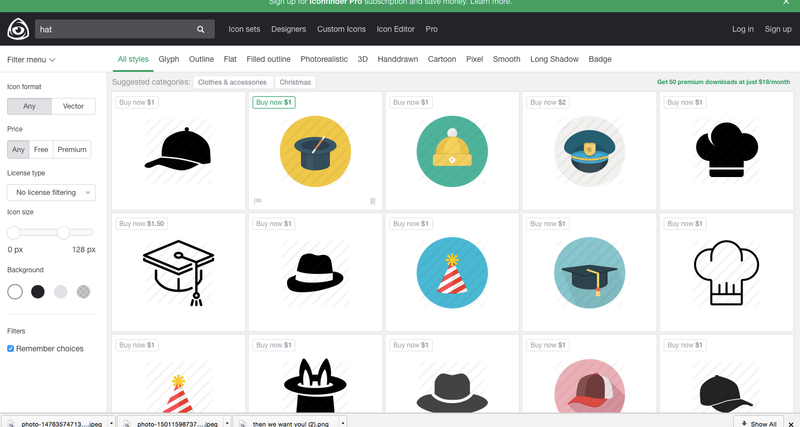Click the Iconfinder eye logo
This screenshot has height=427, width=800.
[18, 29]
